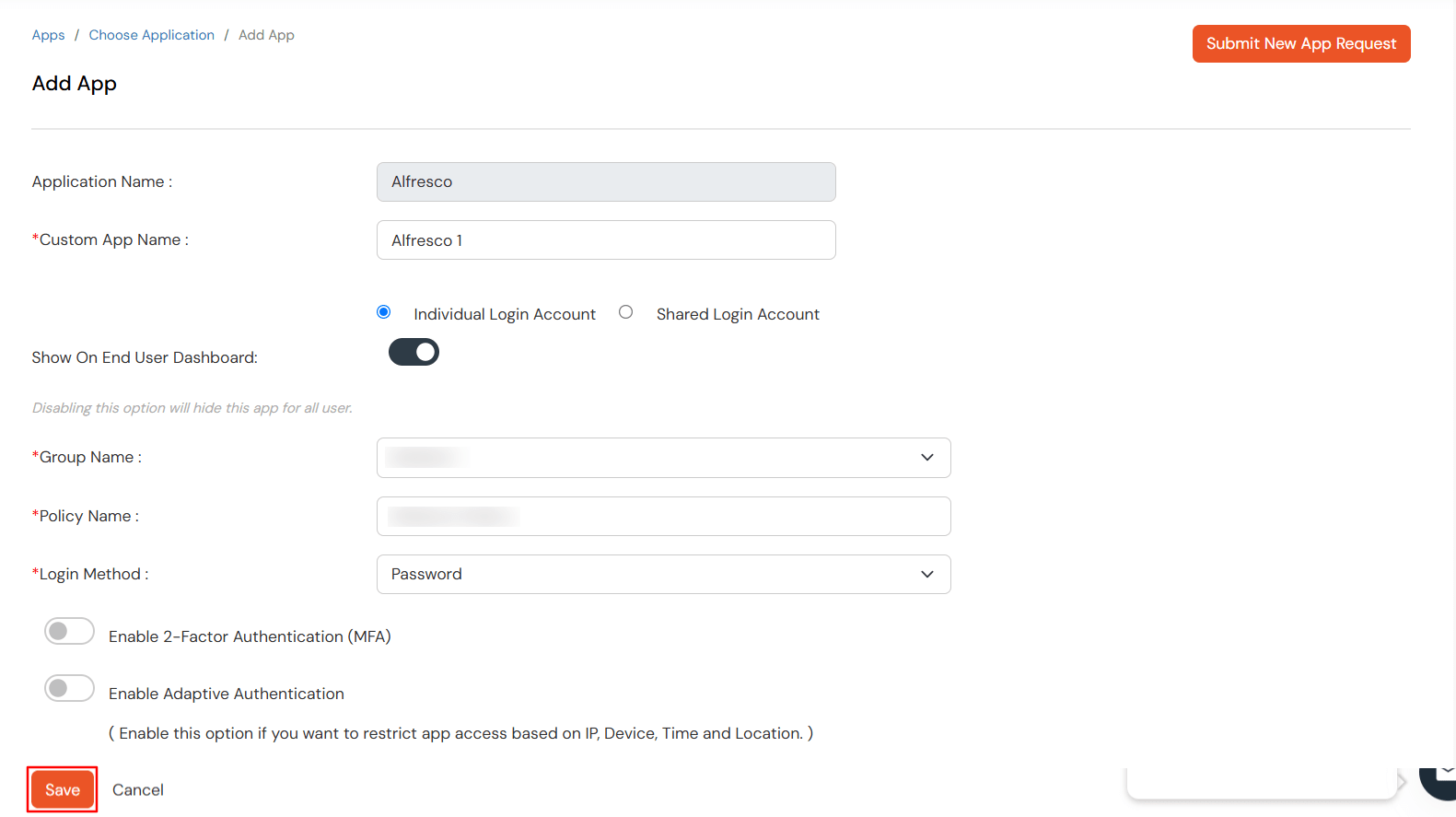
Task: Click the Individual Login Account label
Action: point(505,314)
